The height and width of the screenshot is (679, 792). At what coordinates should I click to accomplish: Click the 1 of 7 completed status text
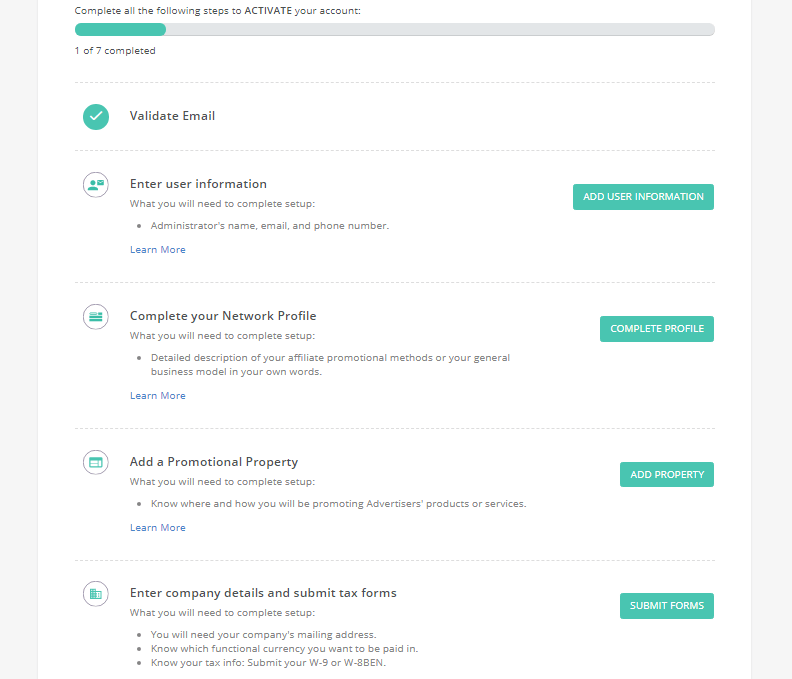tap(115, 51)
